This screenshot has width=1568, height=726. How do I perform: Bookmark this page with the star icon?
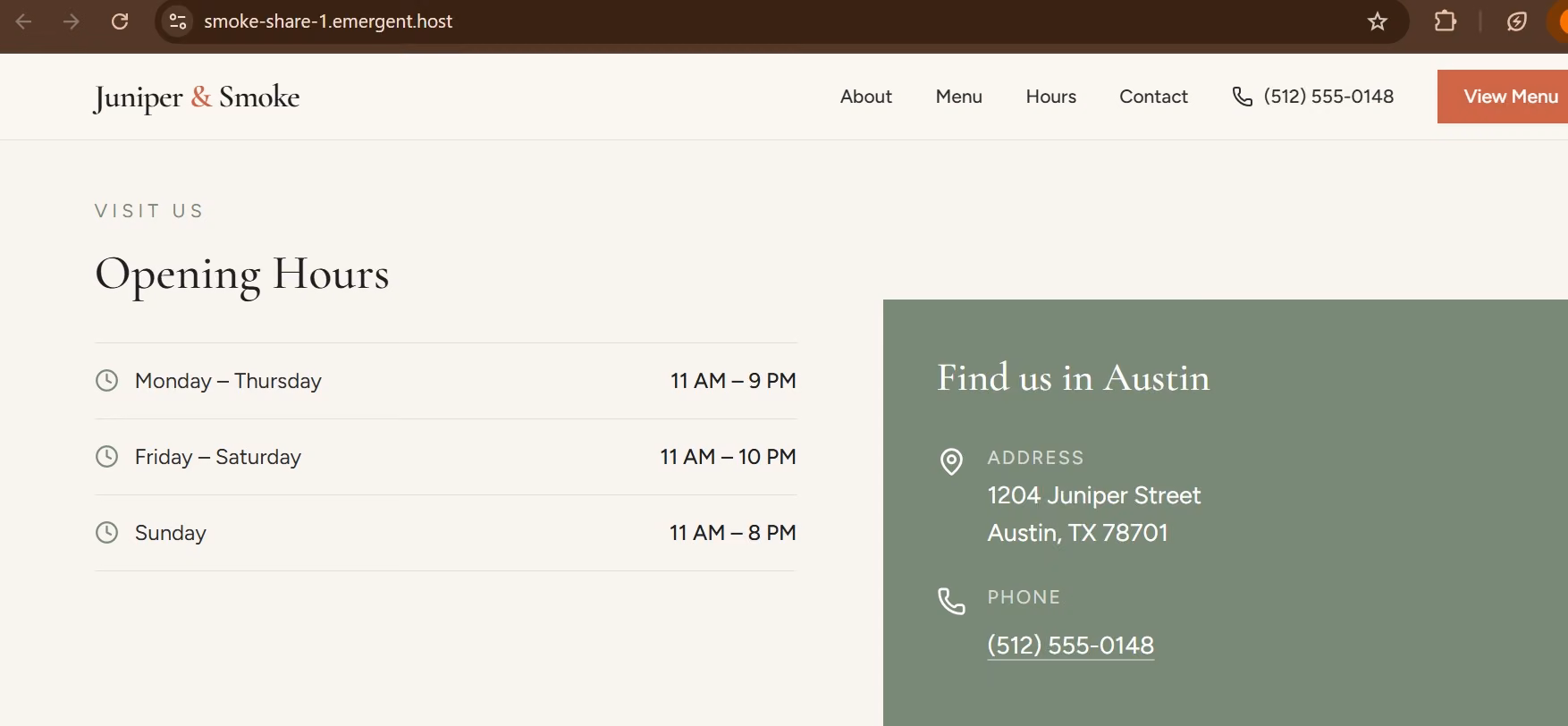[1378, 21]
